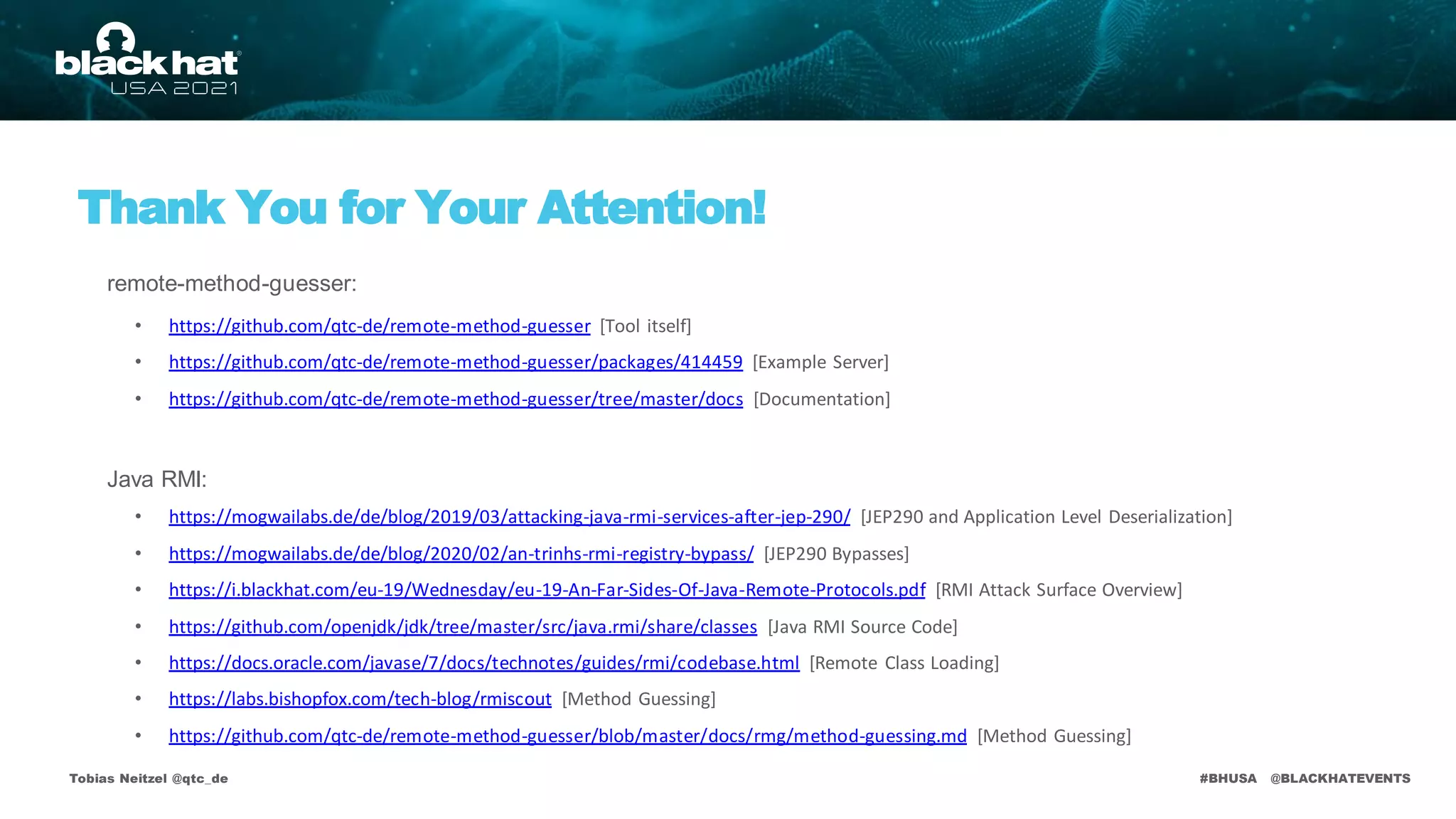Screen dimensions: 1456x819
Task: Click the '#BHUSA' hashtag in footer
Action: click(x=1228, y=778)
